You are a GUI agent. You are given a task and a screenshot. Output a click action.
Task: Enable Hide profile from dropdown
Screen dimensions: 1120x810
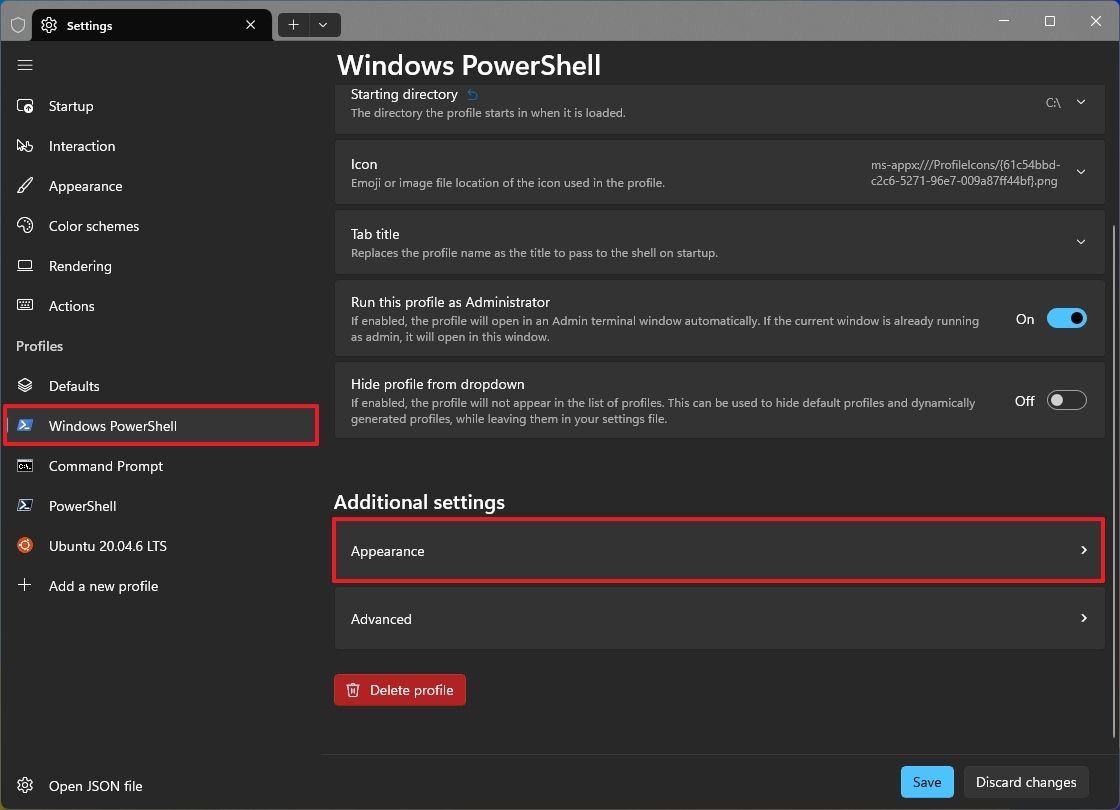(x=1066, y=399)
